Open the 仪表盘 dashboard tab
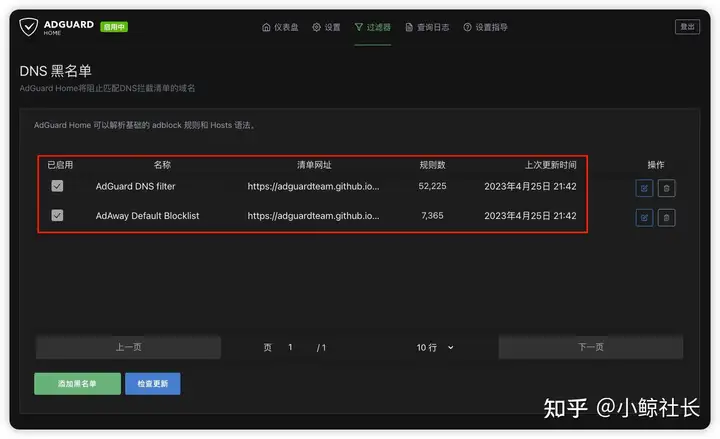This screenshot has width=720, height=439. (280, 28)
